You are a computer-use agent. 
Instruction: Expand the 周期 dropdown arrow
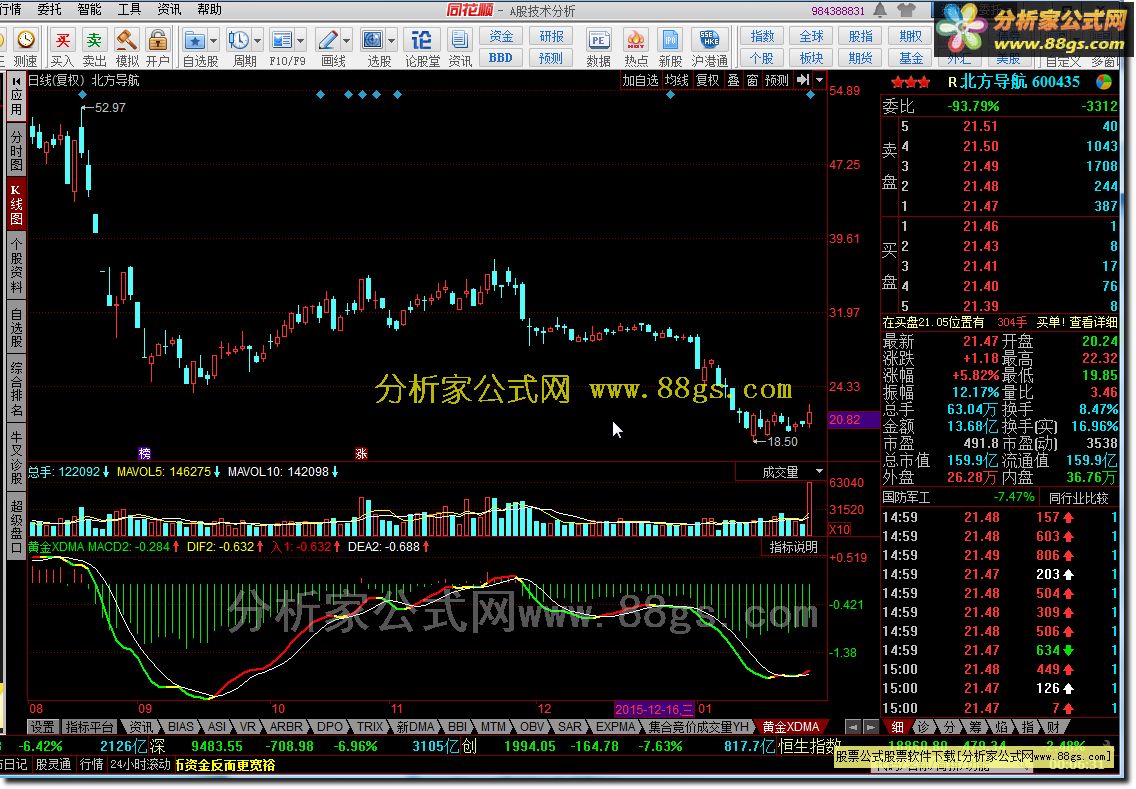257,40
